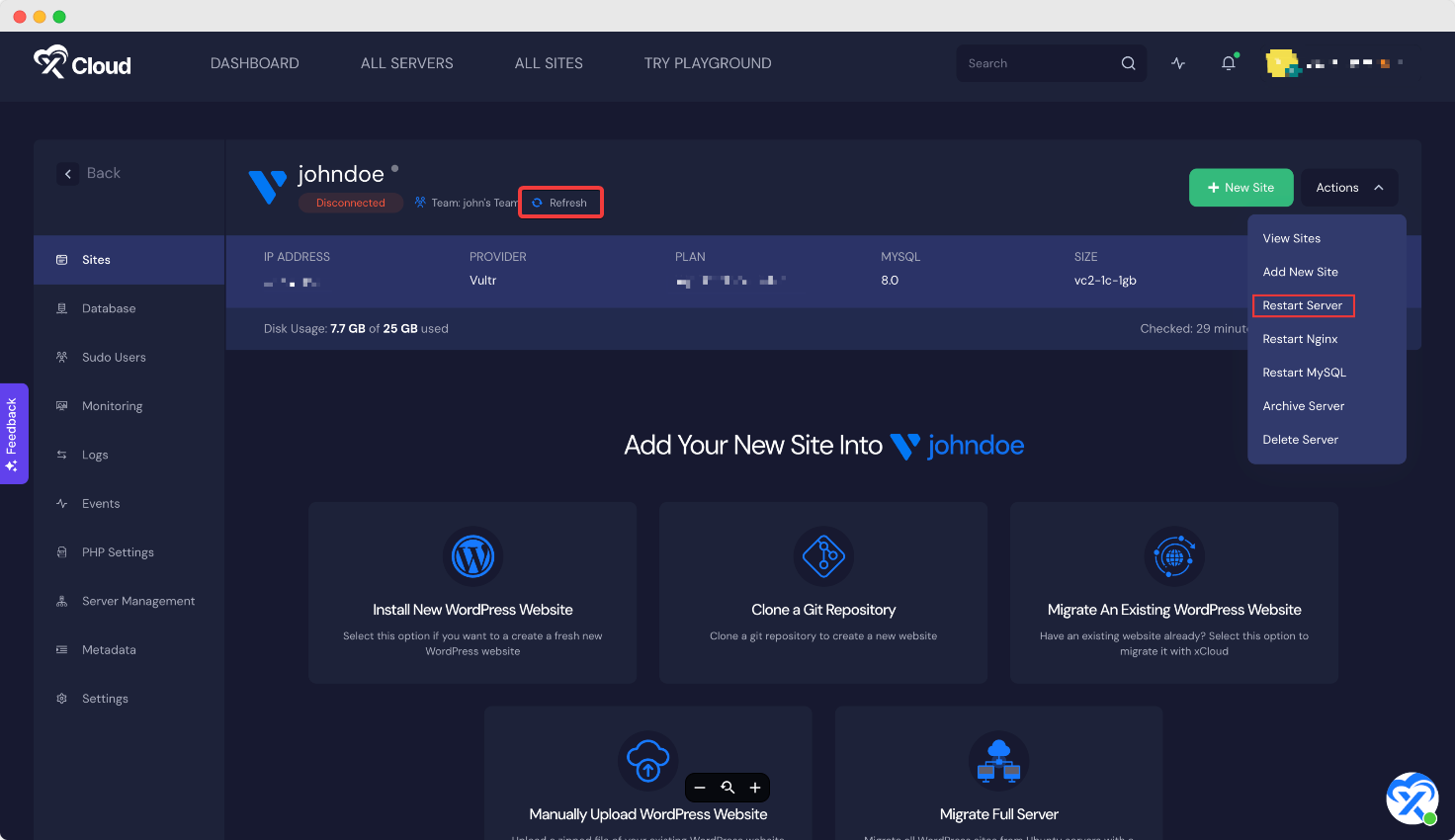
Task: Click the Git repository clone icon
Action: 823,556
